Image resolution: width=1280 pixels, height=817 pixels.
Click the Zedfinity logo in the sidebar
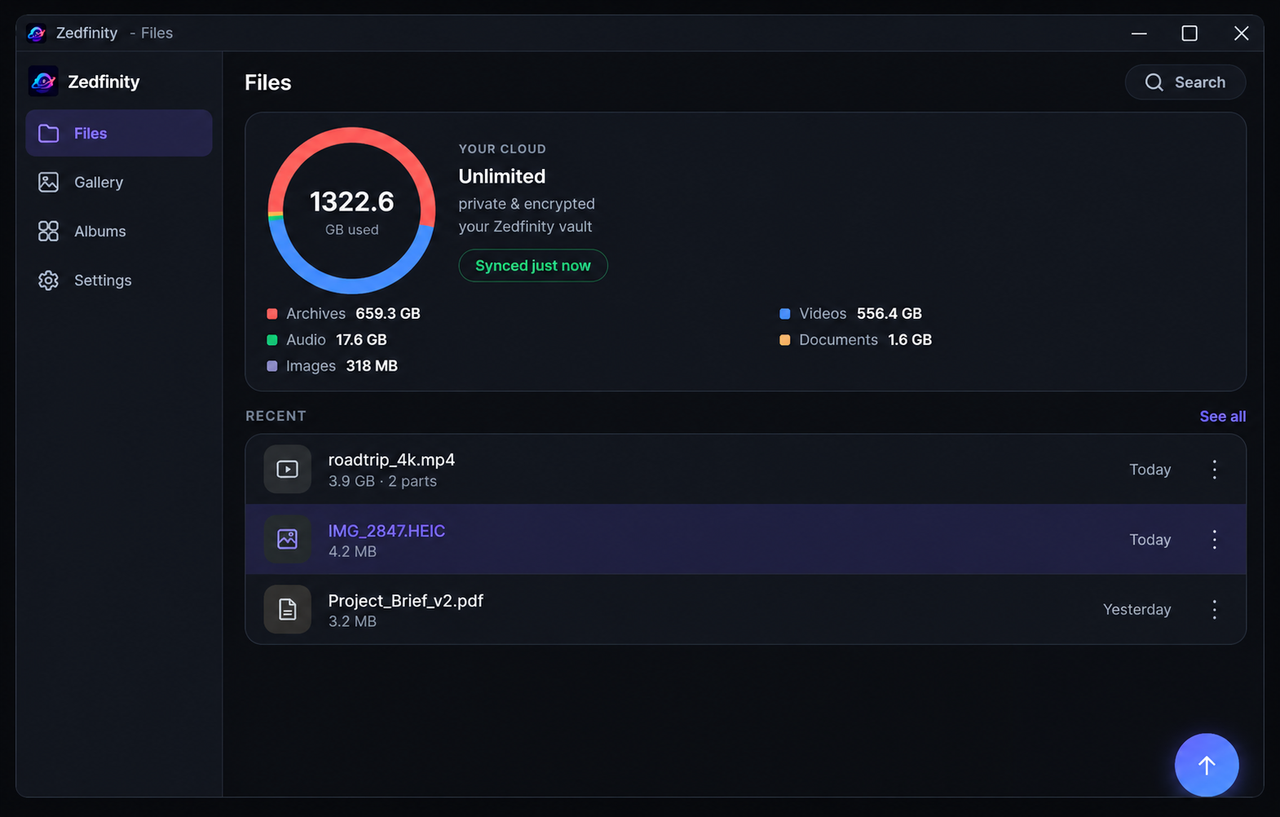click(43, 82)
